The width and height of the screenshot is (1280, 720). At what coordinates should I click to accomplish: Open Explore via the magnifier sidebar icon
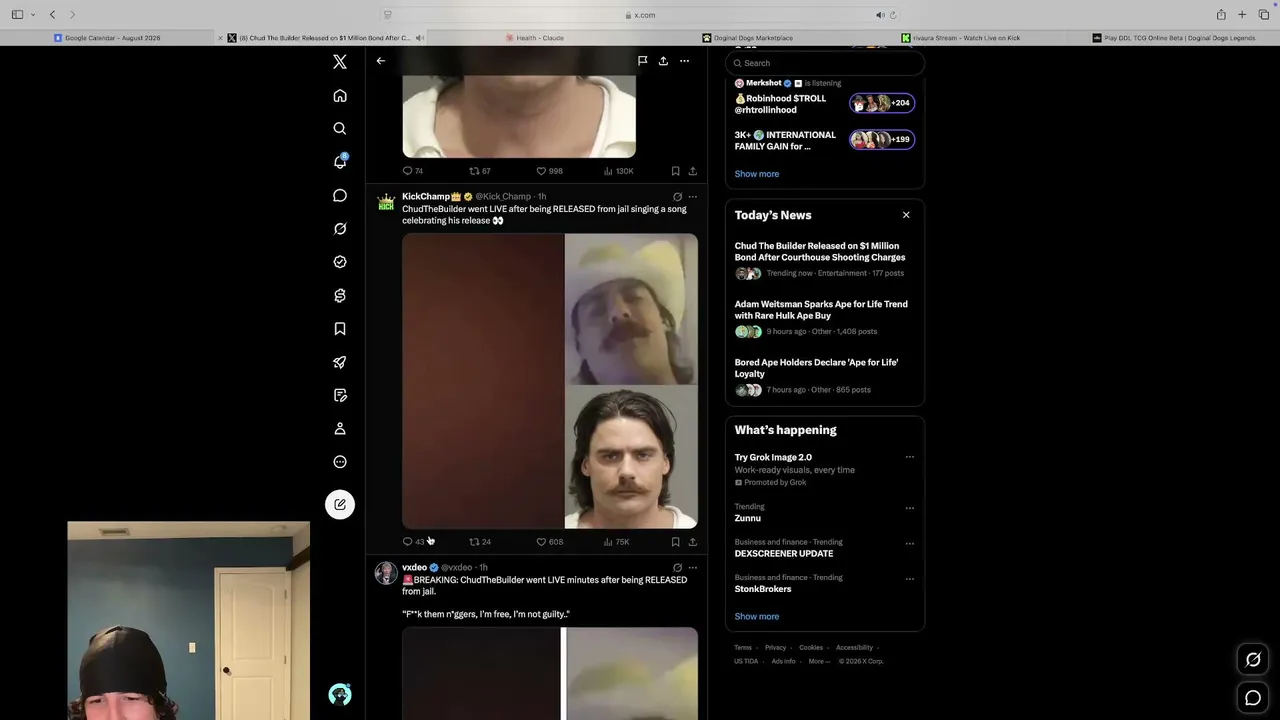click(x=340, y=129)
